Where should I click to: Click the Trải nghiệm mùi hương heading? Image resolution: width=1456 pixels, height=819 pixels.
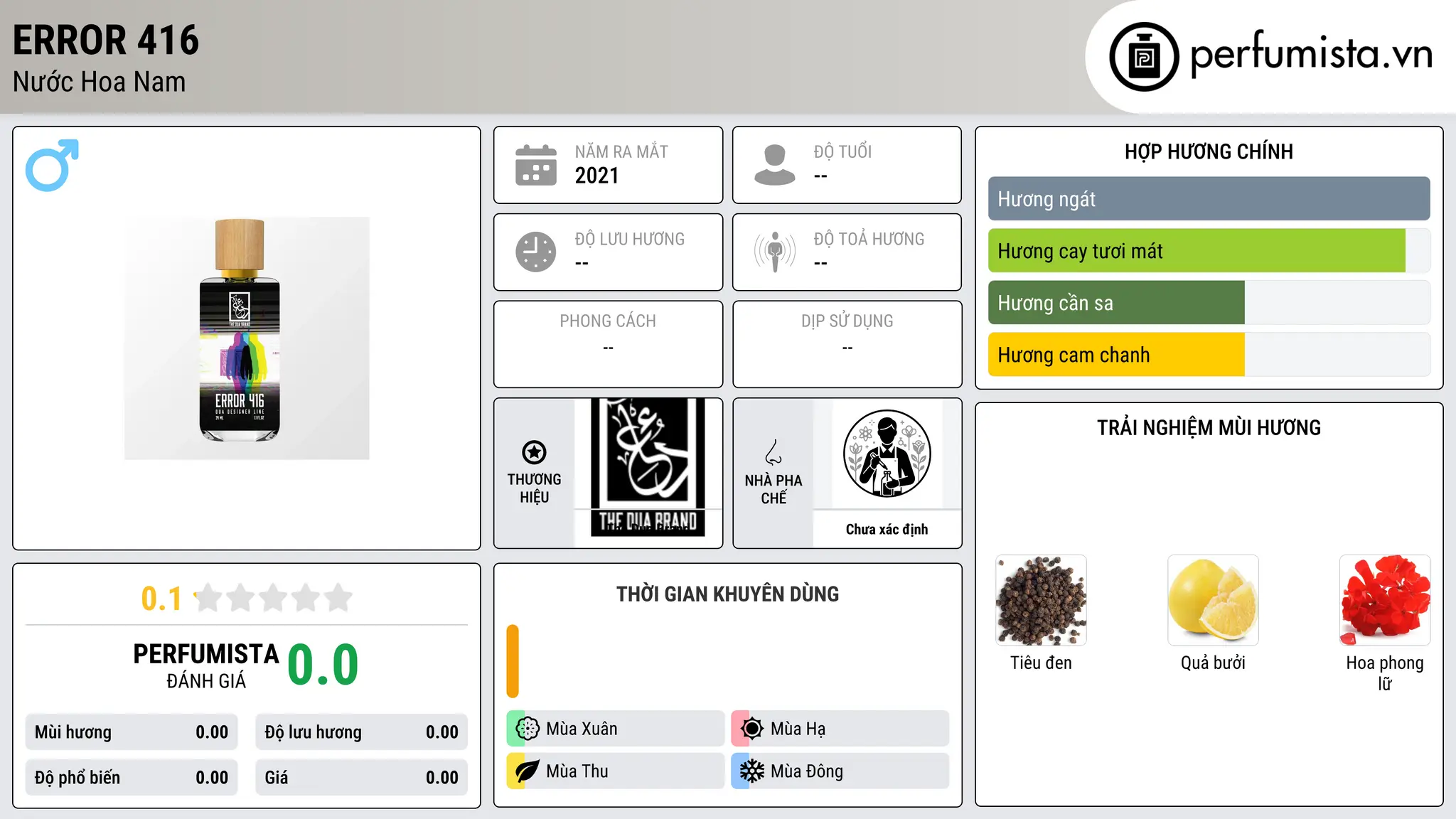click(x=1209, y=428)
